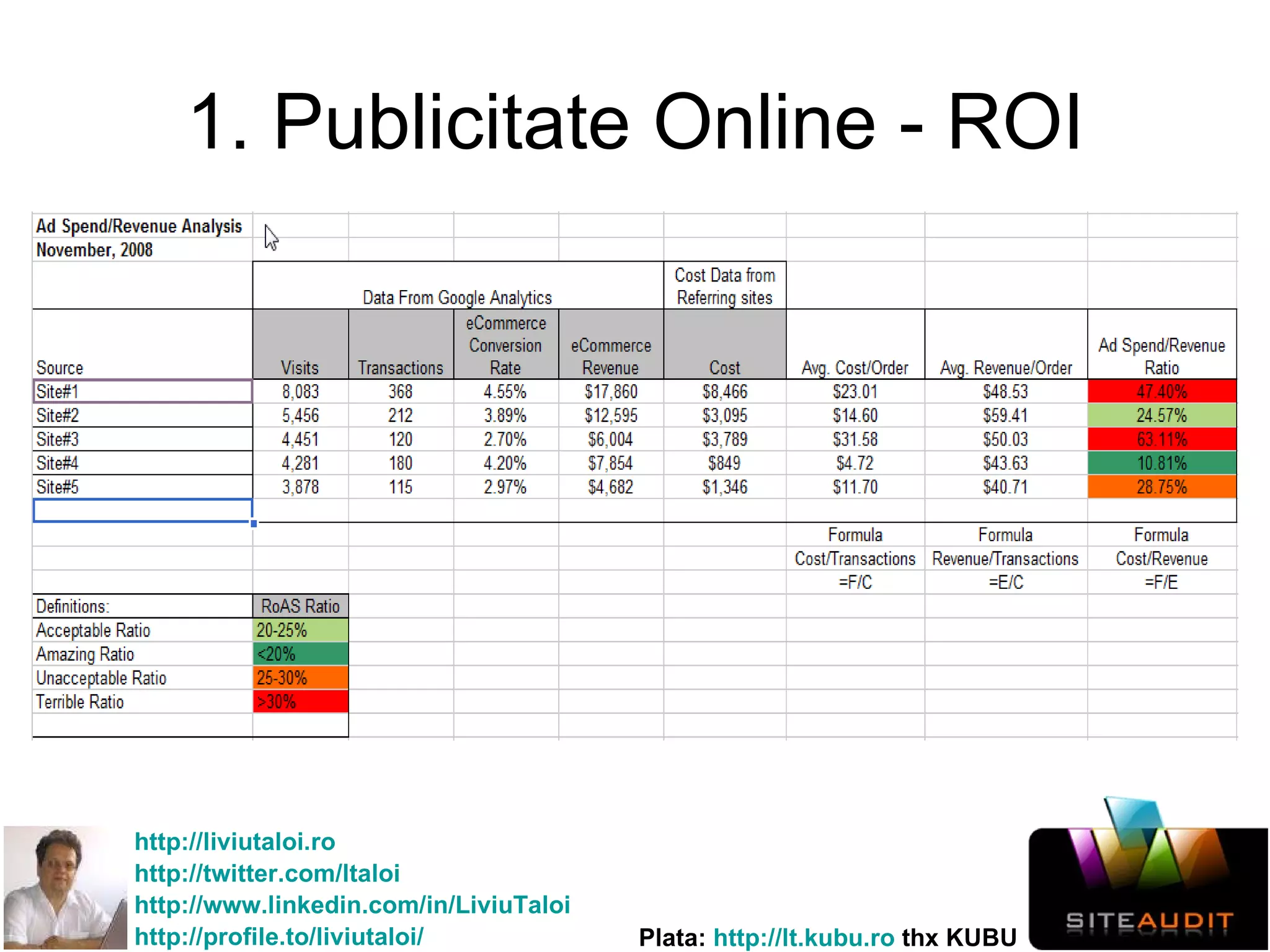Image resolution: width=1270 pixels, height=952 pixels.
Task: Click the Avg. Cost/Order header
Action: coord(855,345)
